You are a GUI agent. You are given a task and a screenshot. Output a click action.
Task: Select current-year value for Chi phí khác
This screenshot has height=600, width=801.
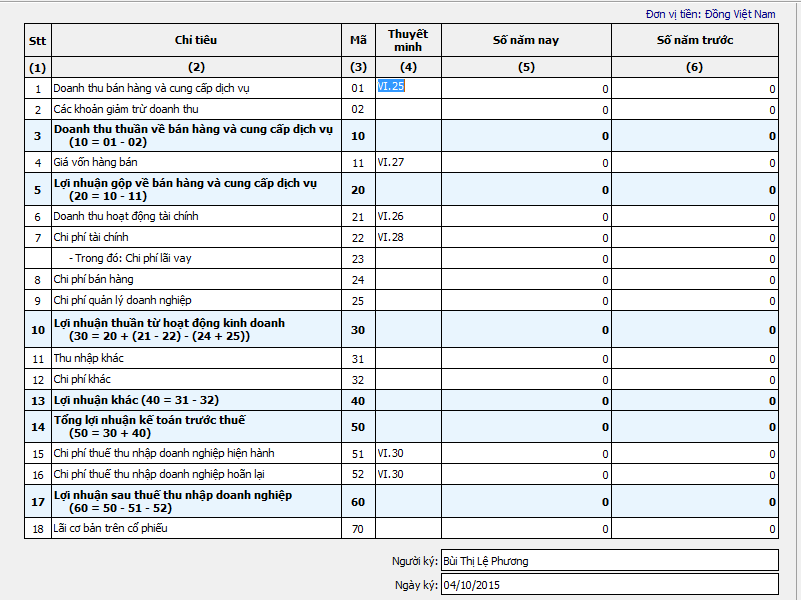(x=527, y=380)
